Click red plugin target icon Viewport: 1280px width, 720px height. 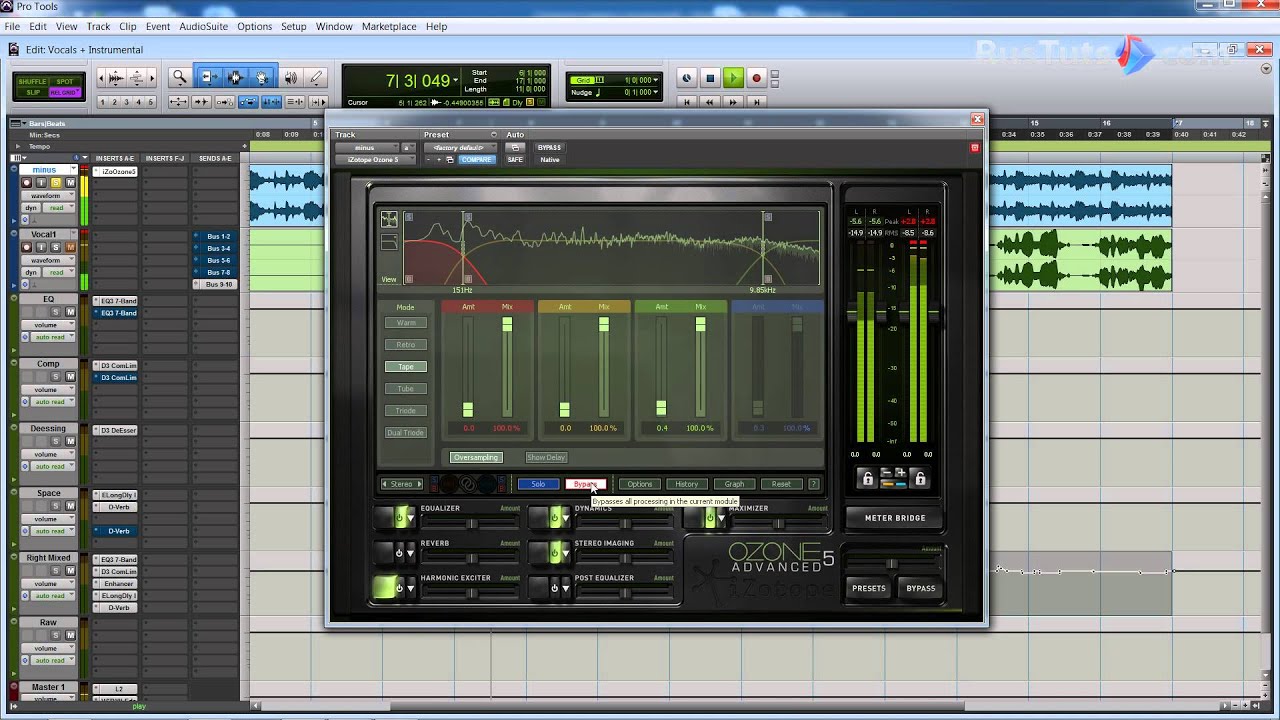975,148
